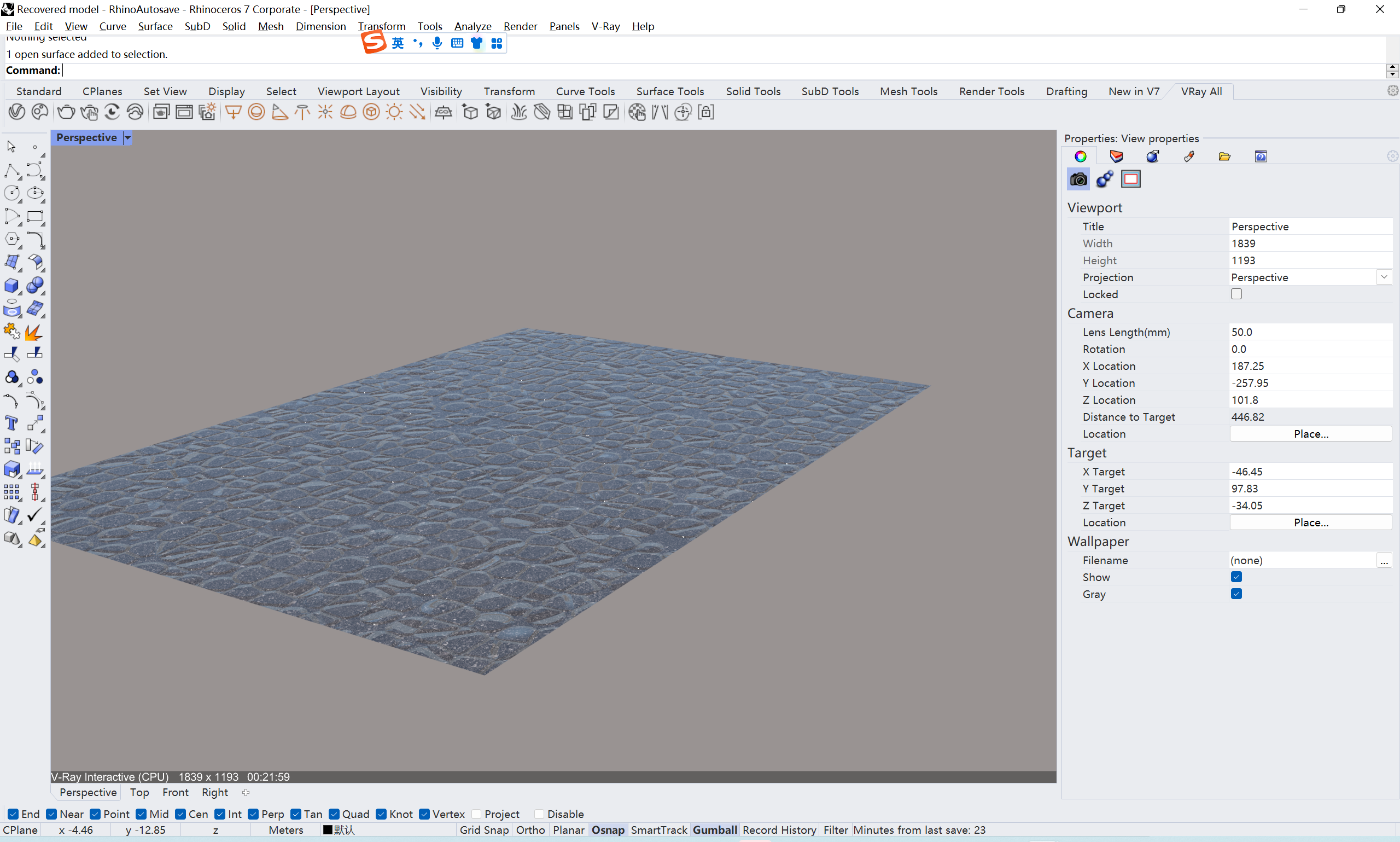1400x842 pixels.
Task: Add a V-Ray sphere light
Action: point(256,112)
